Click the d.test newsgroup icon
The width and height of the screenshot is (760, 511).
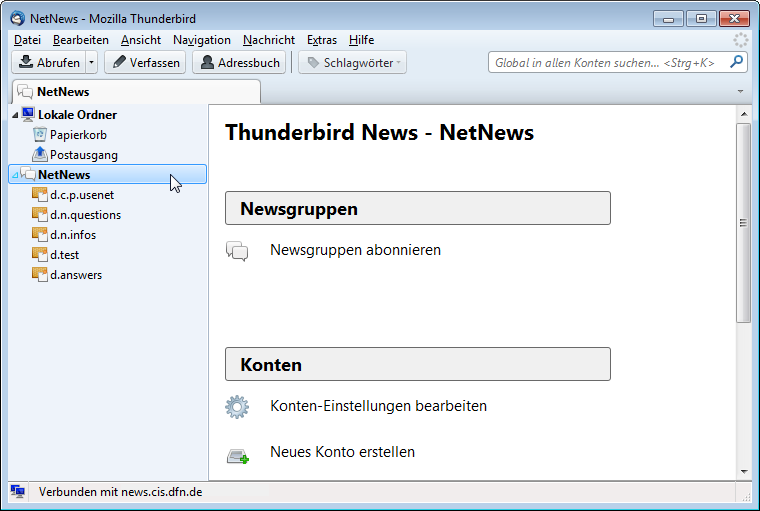coord(39,254)
